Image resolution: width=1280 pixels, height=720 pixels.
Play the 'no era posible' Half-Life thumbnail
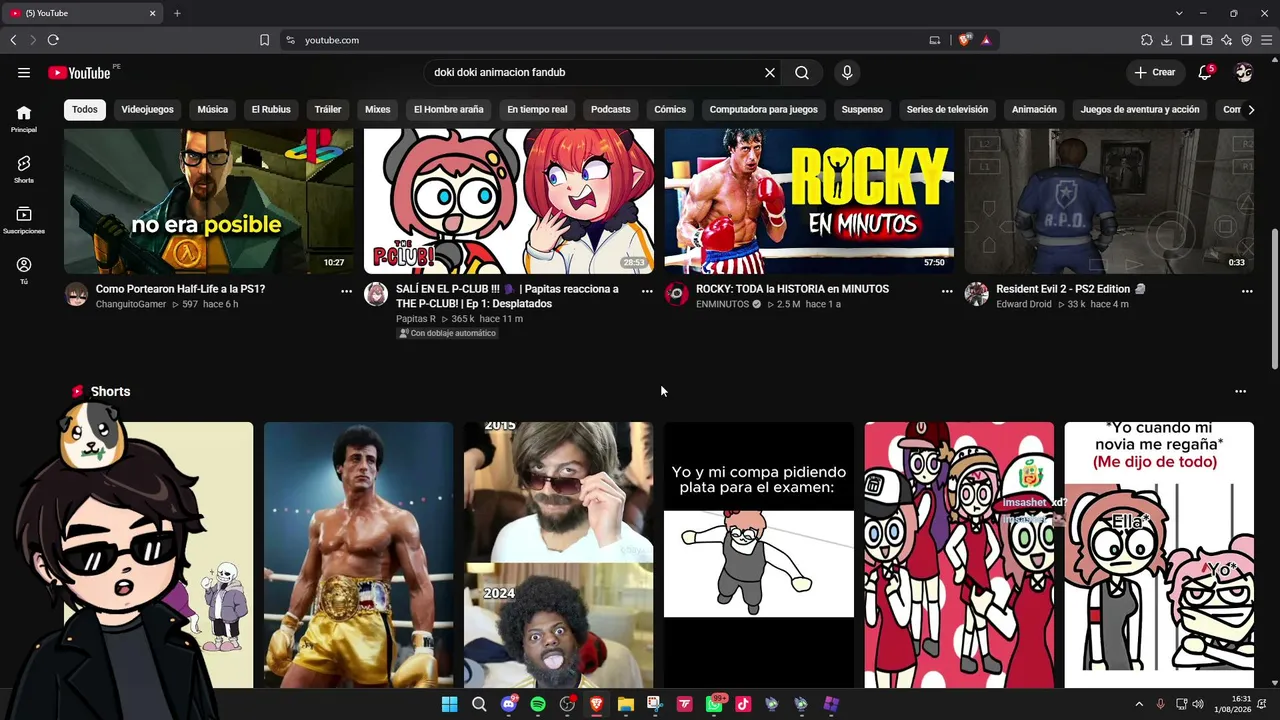click(x=209, y=201)
